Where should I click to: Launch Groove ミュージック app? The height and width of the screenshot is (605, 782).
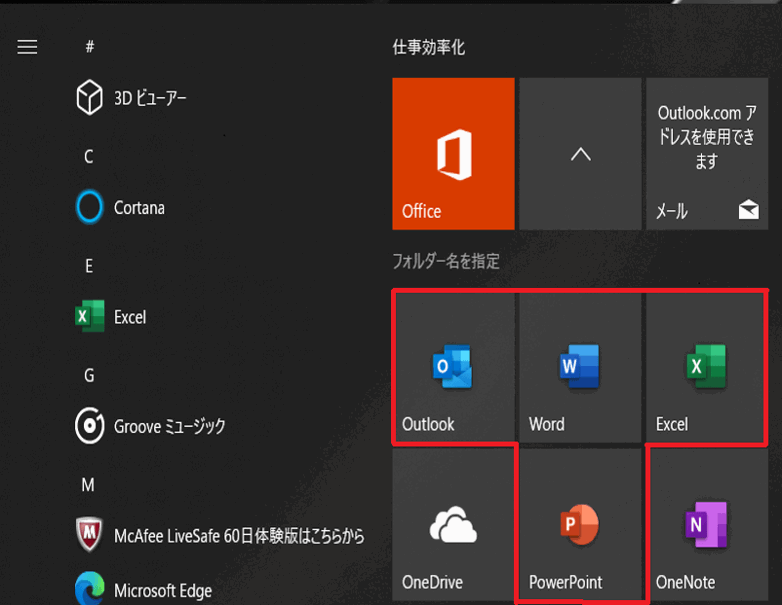point(150,426)
